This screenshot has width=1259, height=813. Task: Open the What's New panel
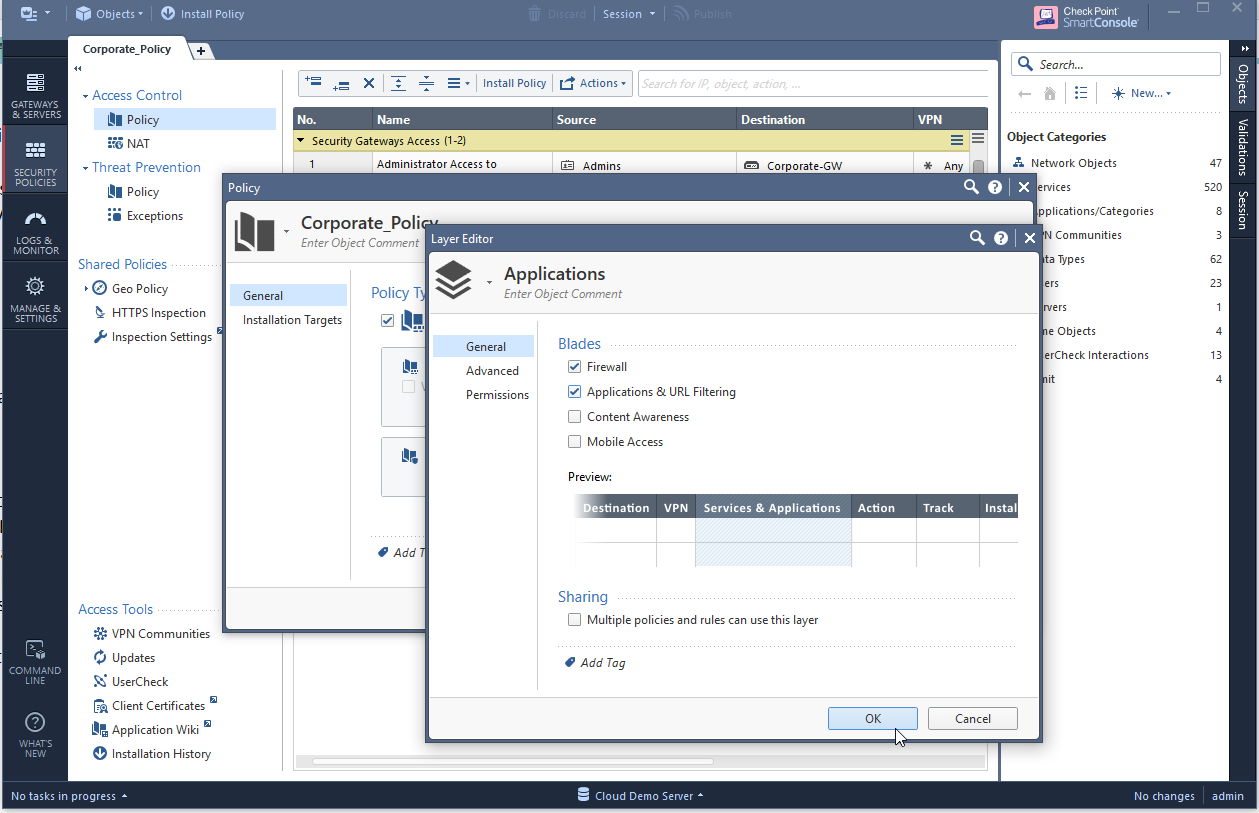click(x=35, y=735)
